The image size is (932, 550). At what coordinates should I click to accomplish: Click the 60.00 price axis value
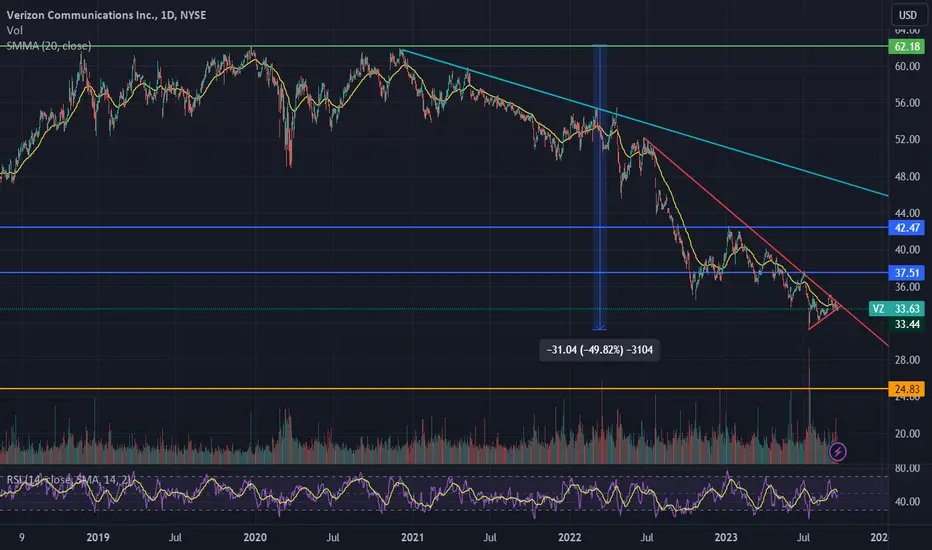[x=908, y=67]
